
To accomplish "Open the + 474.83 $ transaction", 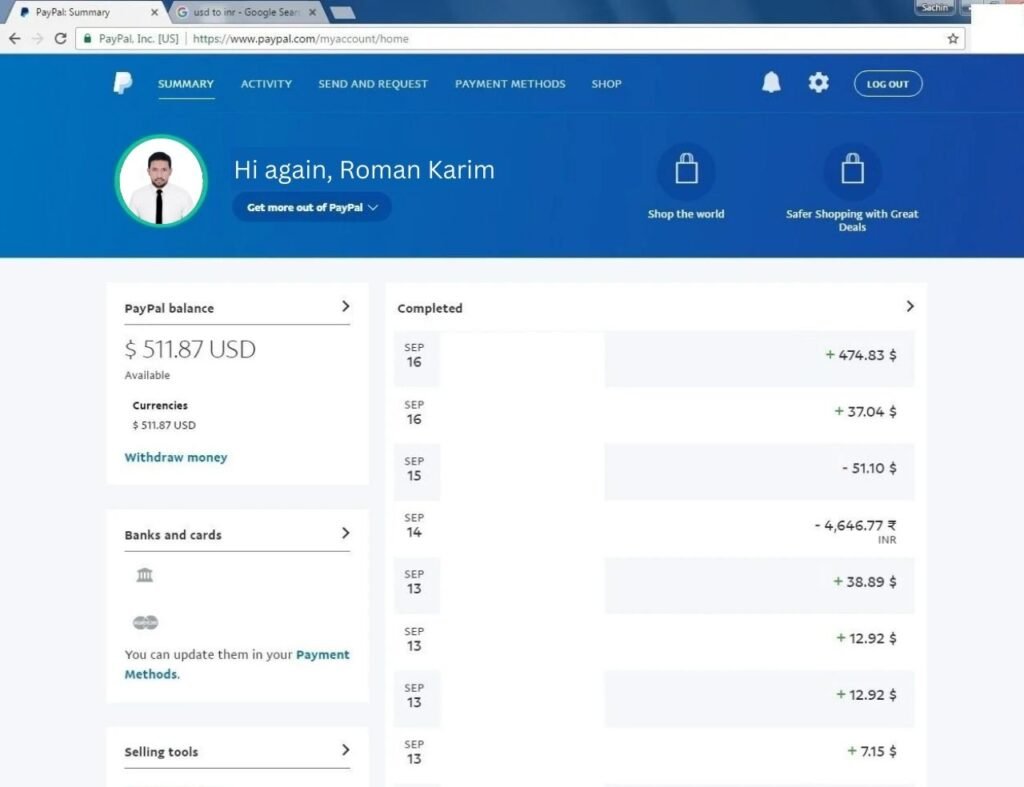I will tap(654, 358).
